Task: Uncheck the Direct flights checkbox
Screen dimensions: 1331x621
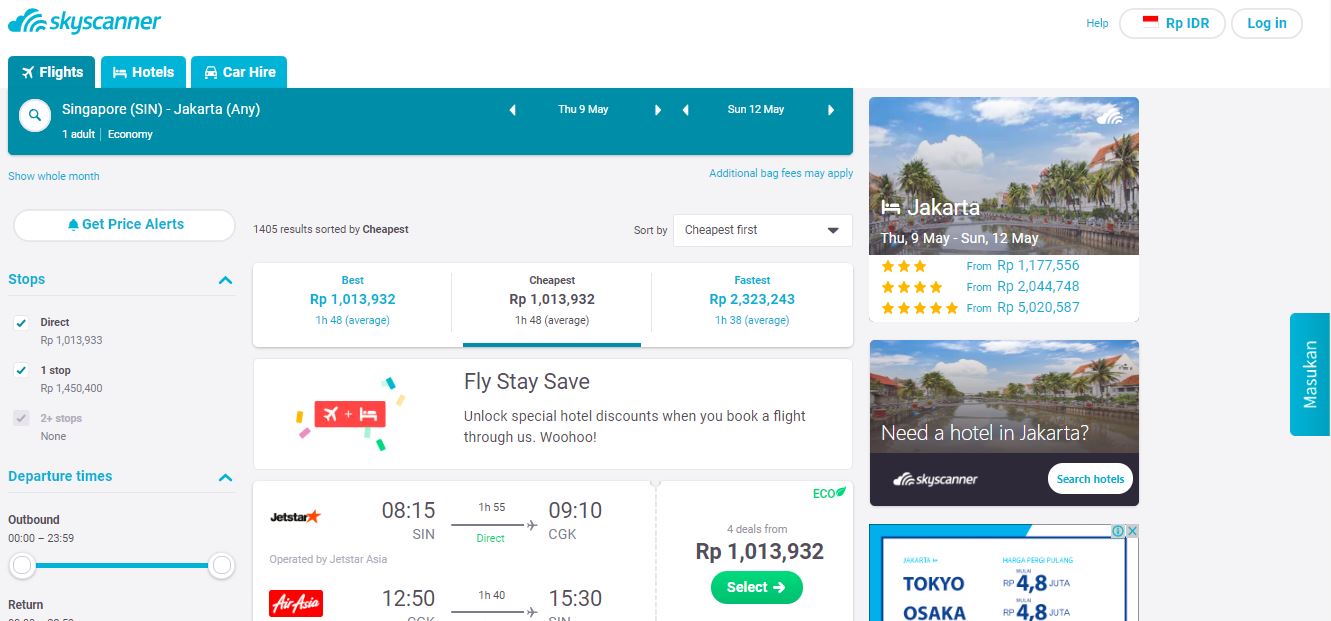Action: point(21,323)
